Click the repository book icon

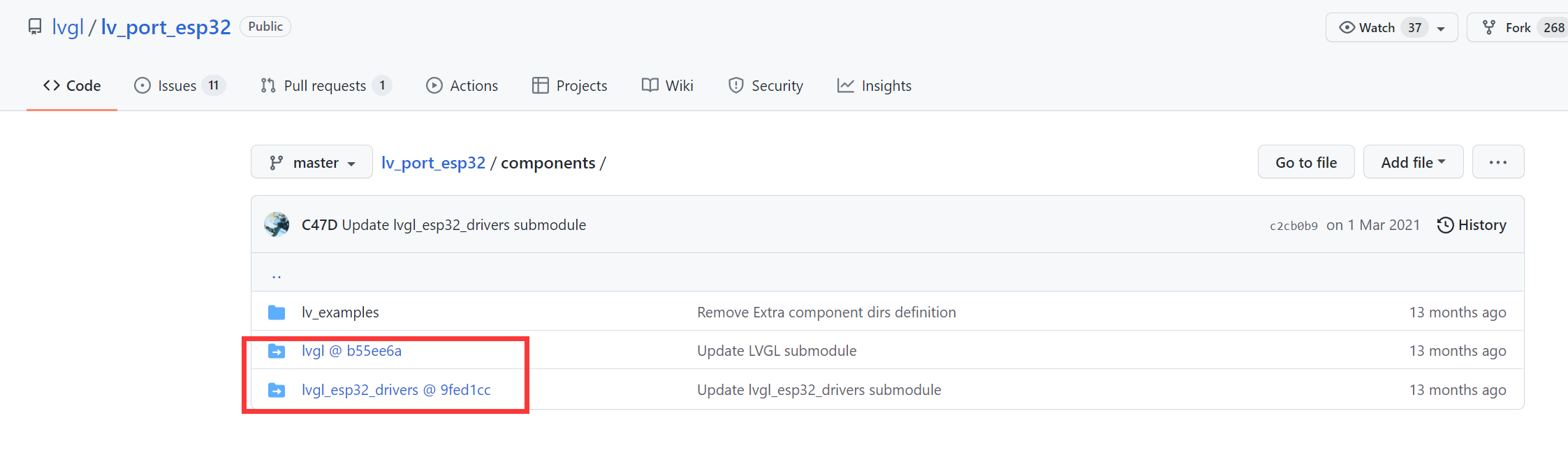coord(35,27)
